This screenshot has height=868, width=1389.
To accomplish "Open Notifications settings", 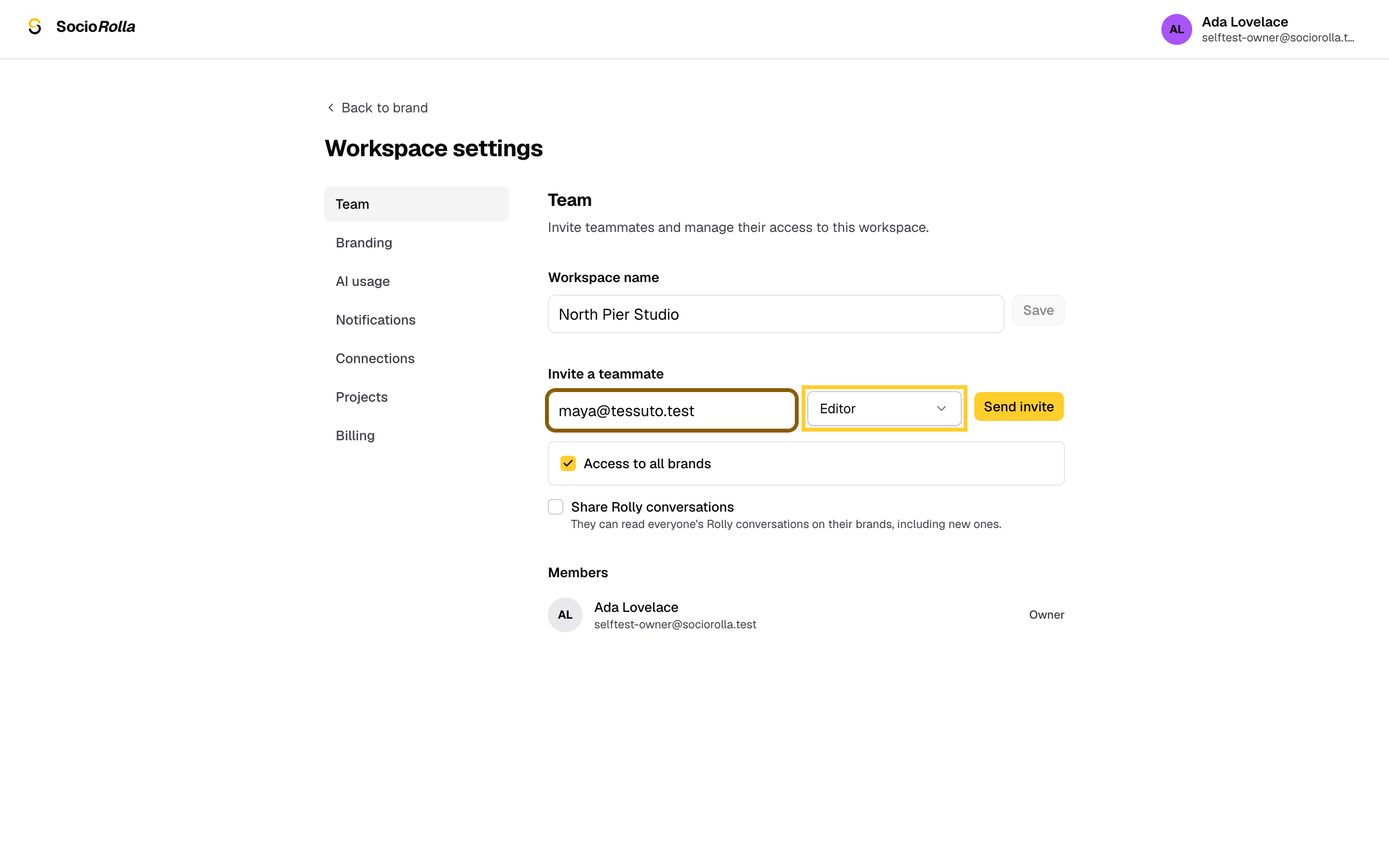I will click(x=416, y=320).
